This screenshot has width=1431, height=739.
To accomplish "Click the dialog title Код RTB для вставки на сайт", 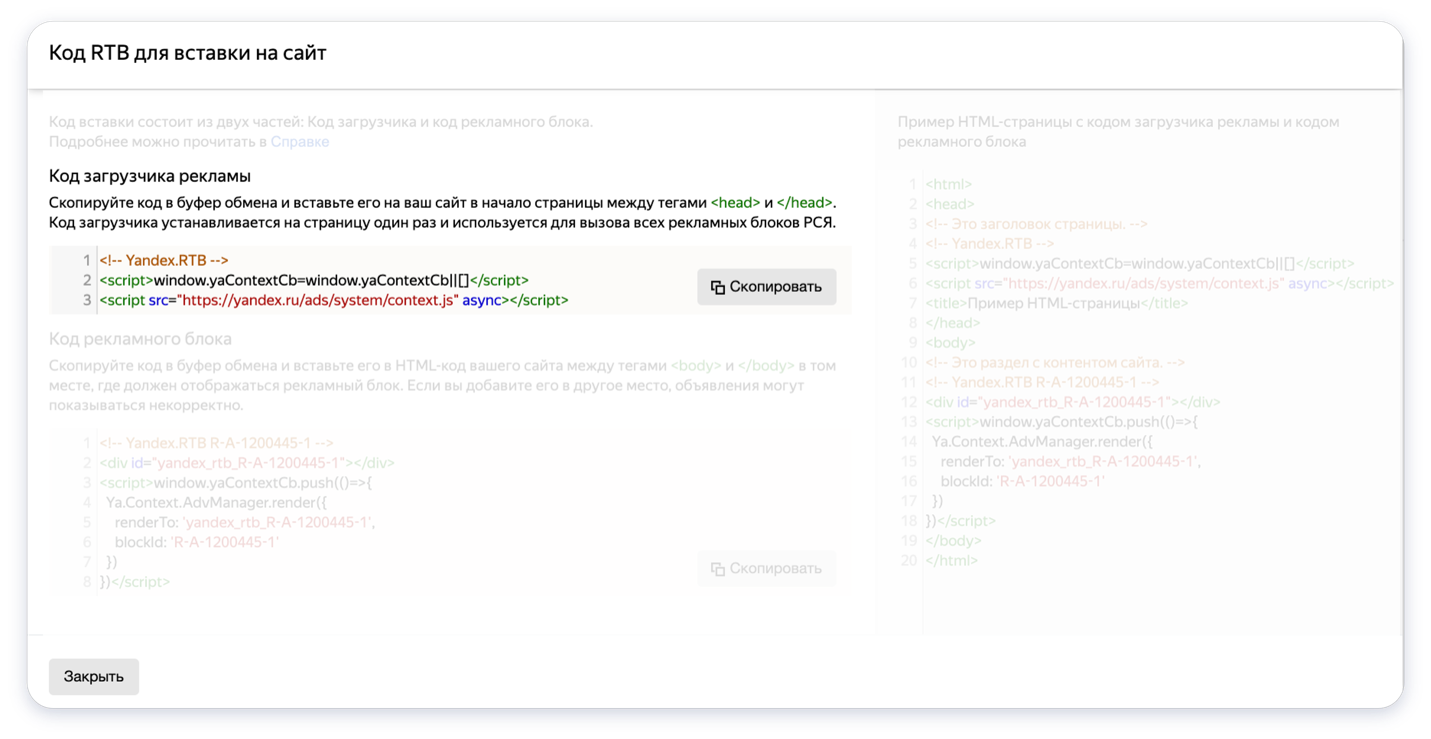I will pos(188,53).
